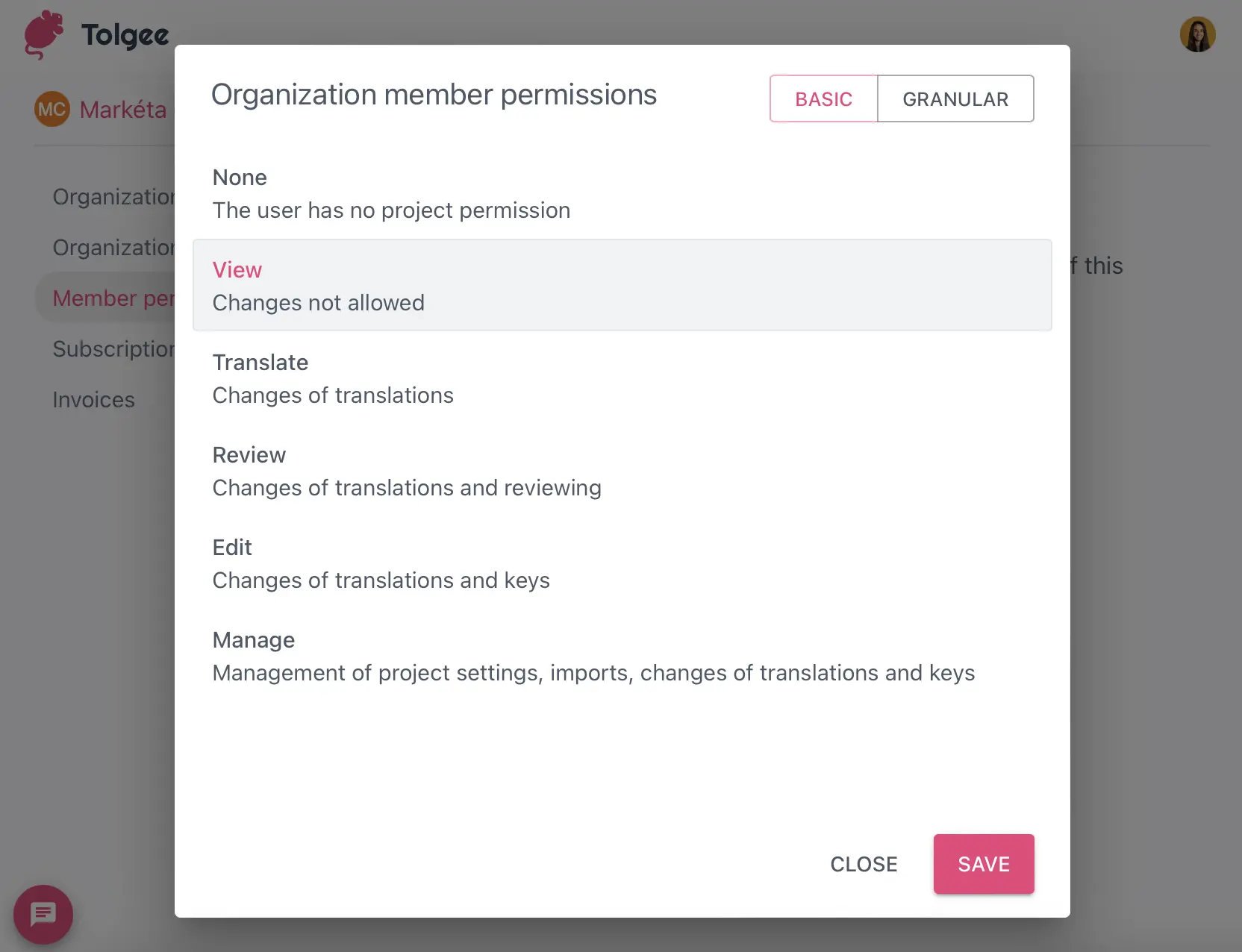Click the Markéta organization name
This screenshot has width=1242, height=952.
pyautogui.click(x=123, y=109)
